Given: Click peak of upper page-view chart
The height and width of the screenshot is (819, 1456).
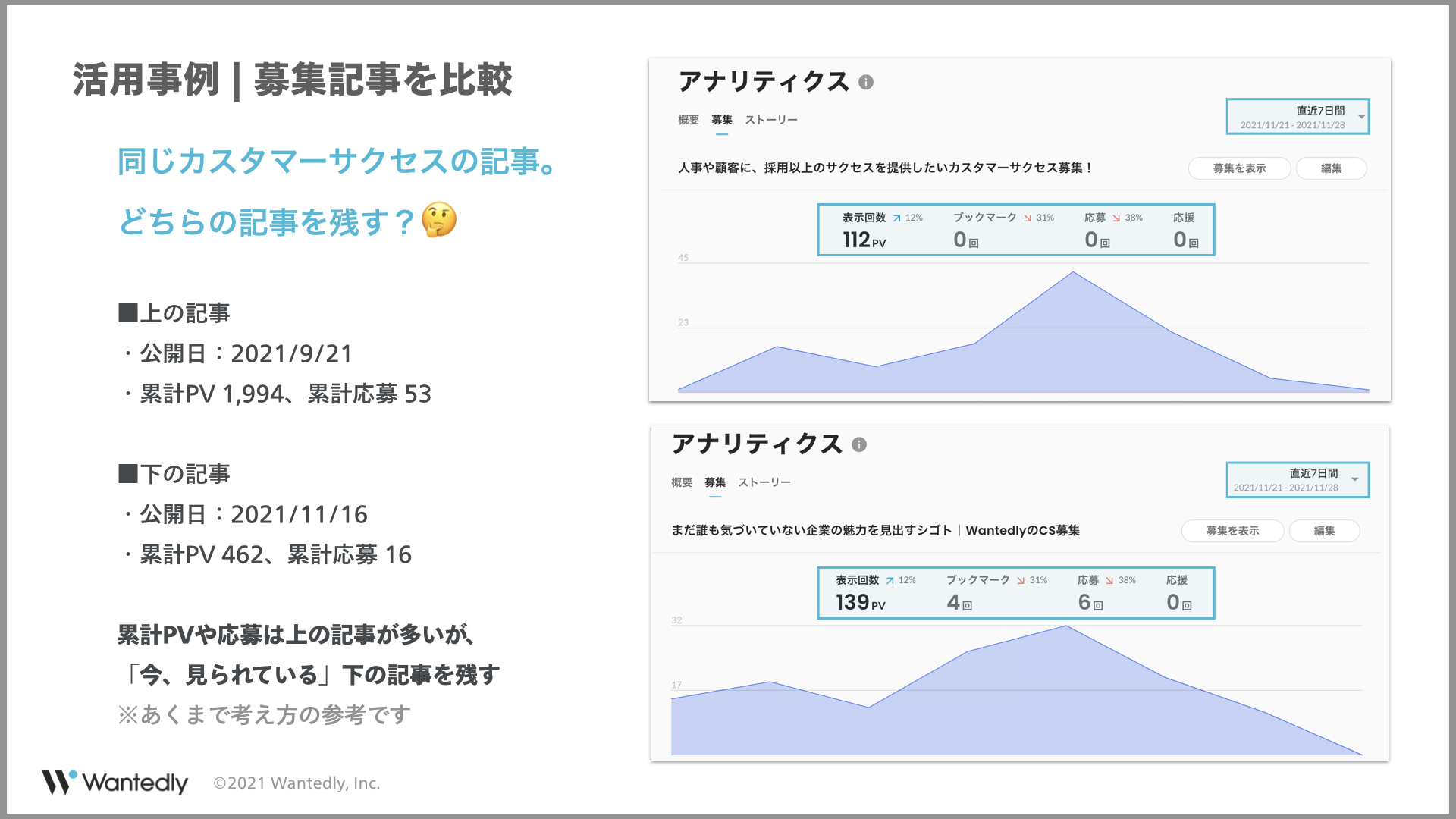Looking at the screenshot, I should tap(1073, 272).
